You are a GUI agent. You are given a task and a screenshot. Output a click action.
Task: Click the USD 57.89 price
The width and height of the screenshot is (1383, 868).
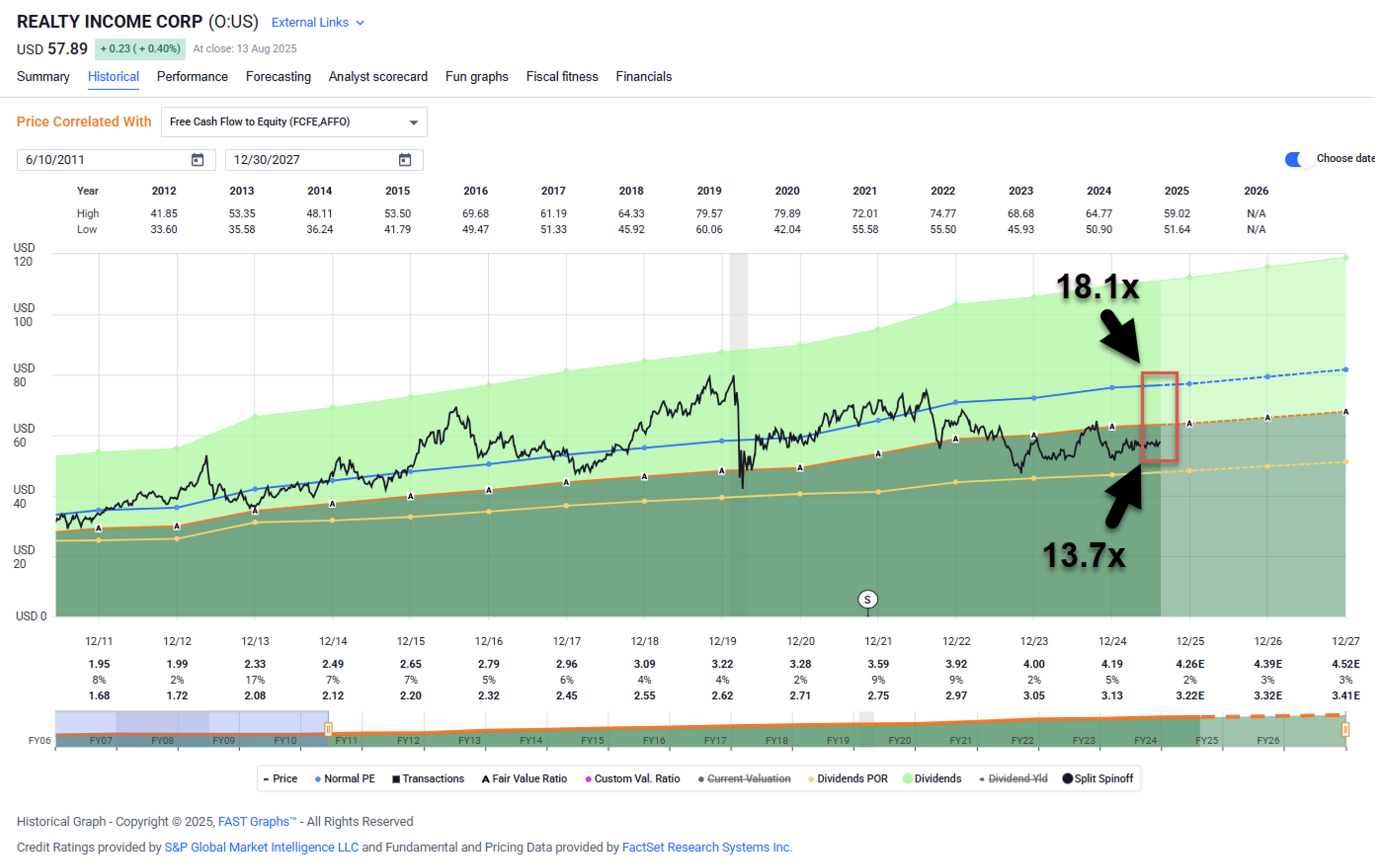coord(52,49)
